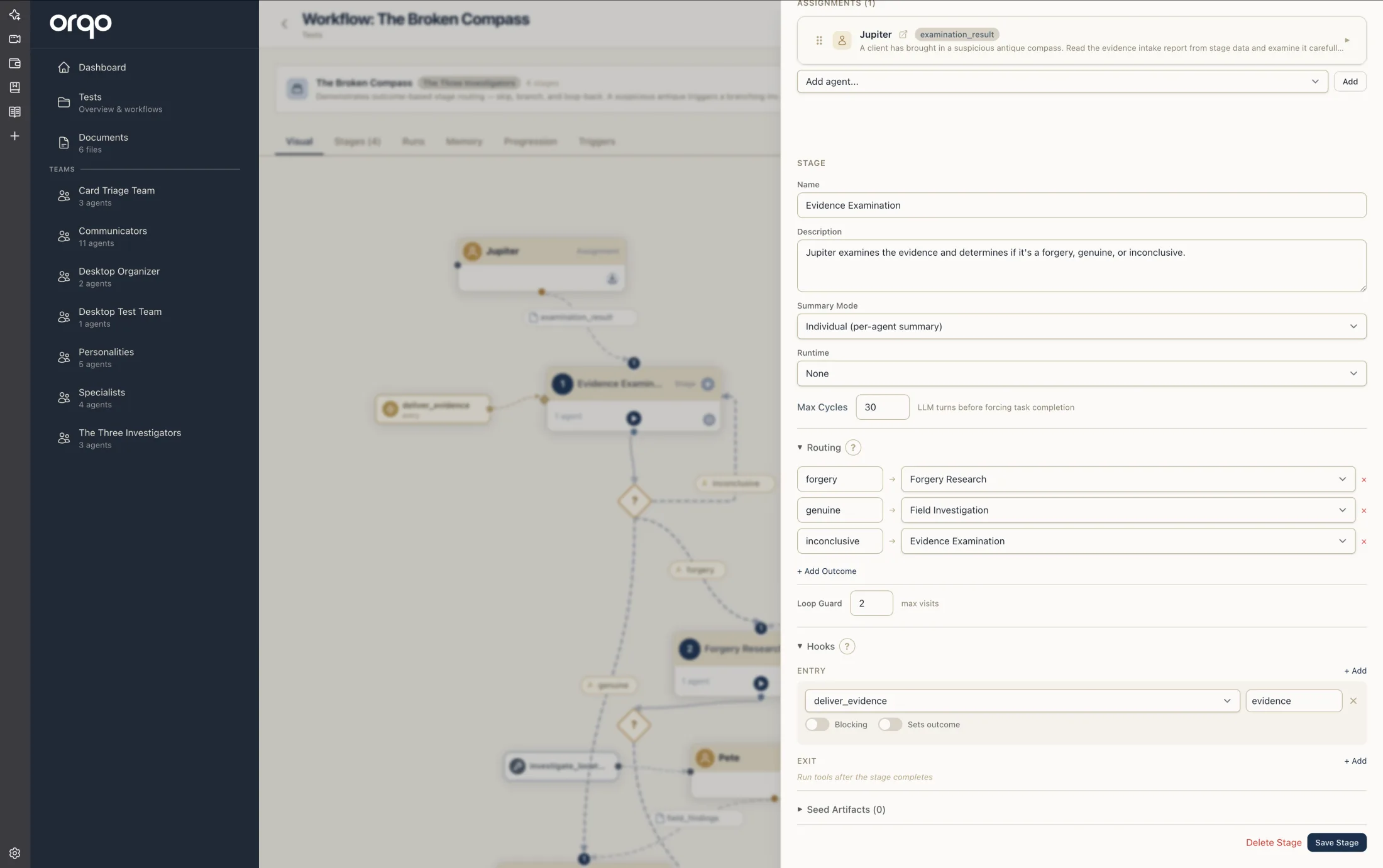Image resolution: width=1383 pixels, height=868 pixels.
Task: Select Card Triage Team
Action: coord(145,196)
